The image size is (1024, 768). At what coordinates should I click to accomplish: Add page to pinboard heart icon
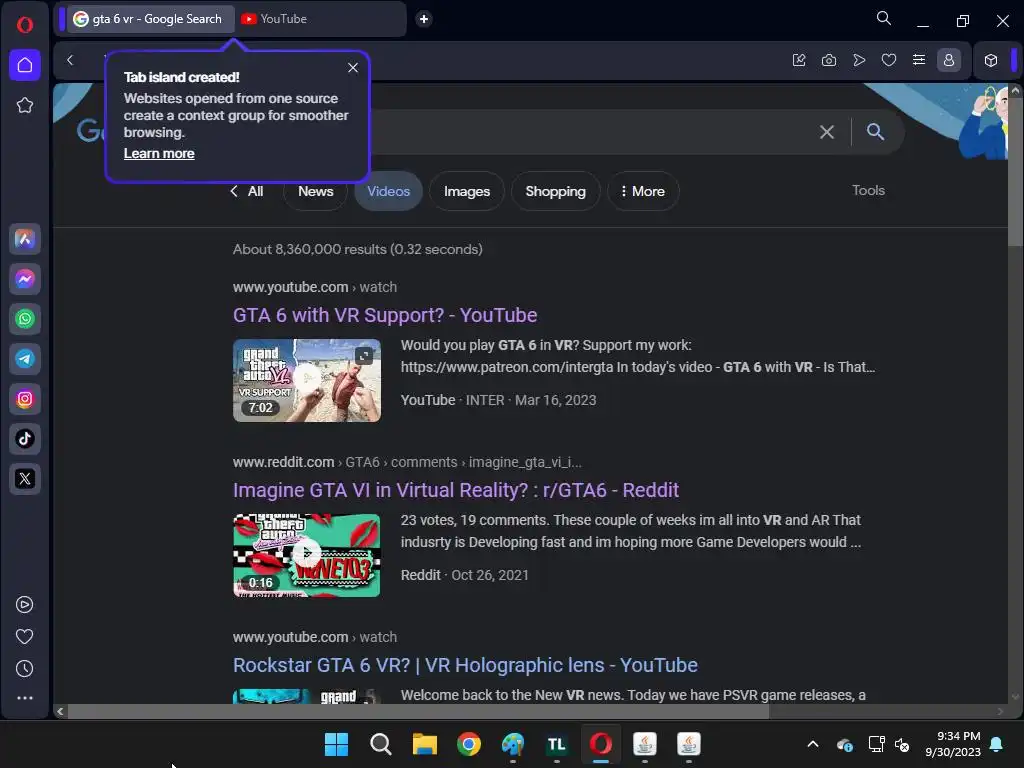[889, 61]
